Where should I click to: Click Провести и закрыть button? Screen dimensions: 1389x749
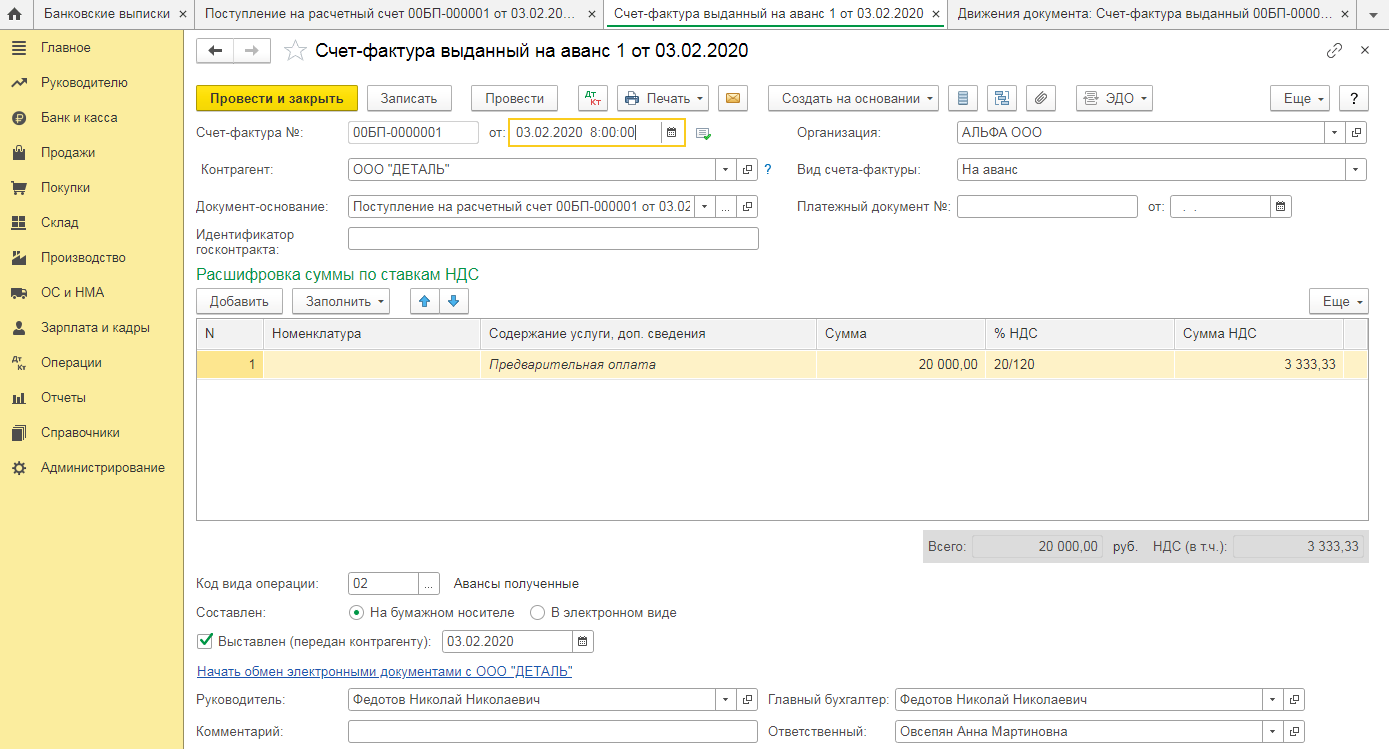(277, 98)
